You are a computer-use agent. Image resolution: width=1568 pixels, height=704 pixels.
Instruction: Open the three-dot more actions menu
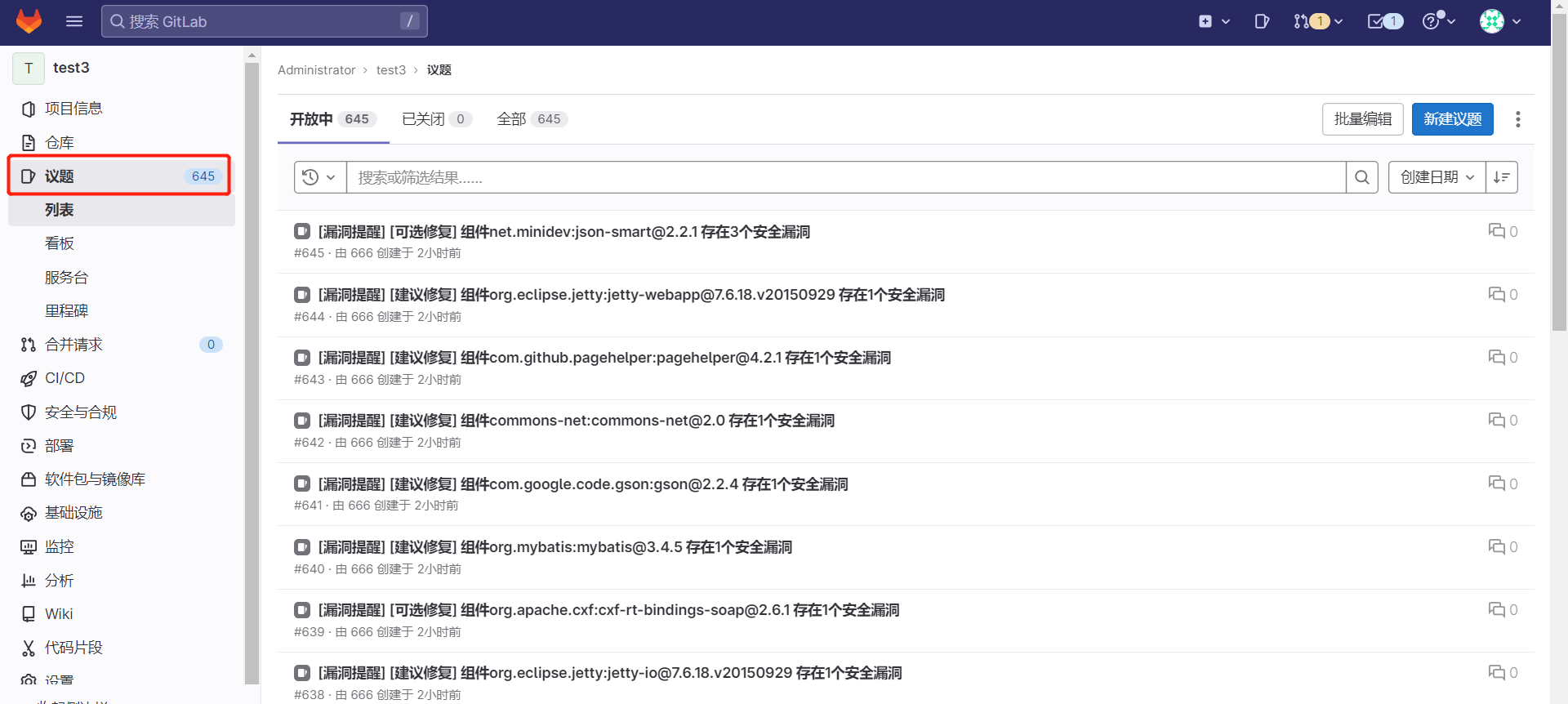point(1517,119)
